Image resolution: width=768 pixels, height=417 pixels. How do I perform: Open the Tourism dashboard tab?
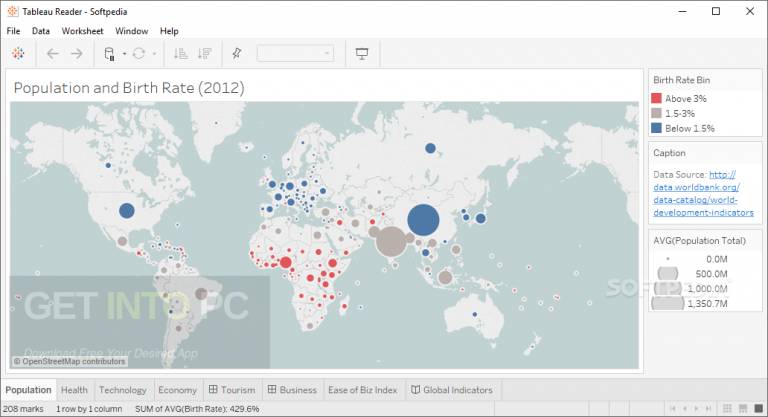tap(232, 390)
